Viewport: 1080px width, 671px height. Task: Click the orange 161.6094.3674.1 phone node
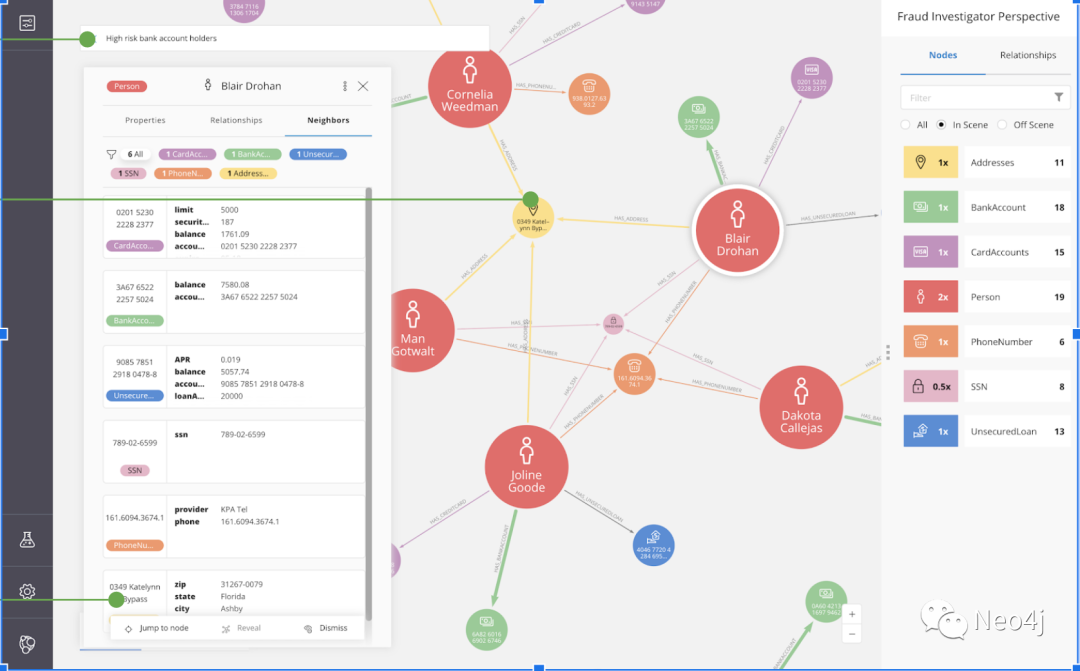coord(634,374)
